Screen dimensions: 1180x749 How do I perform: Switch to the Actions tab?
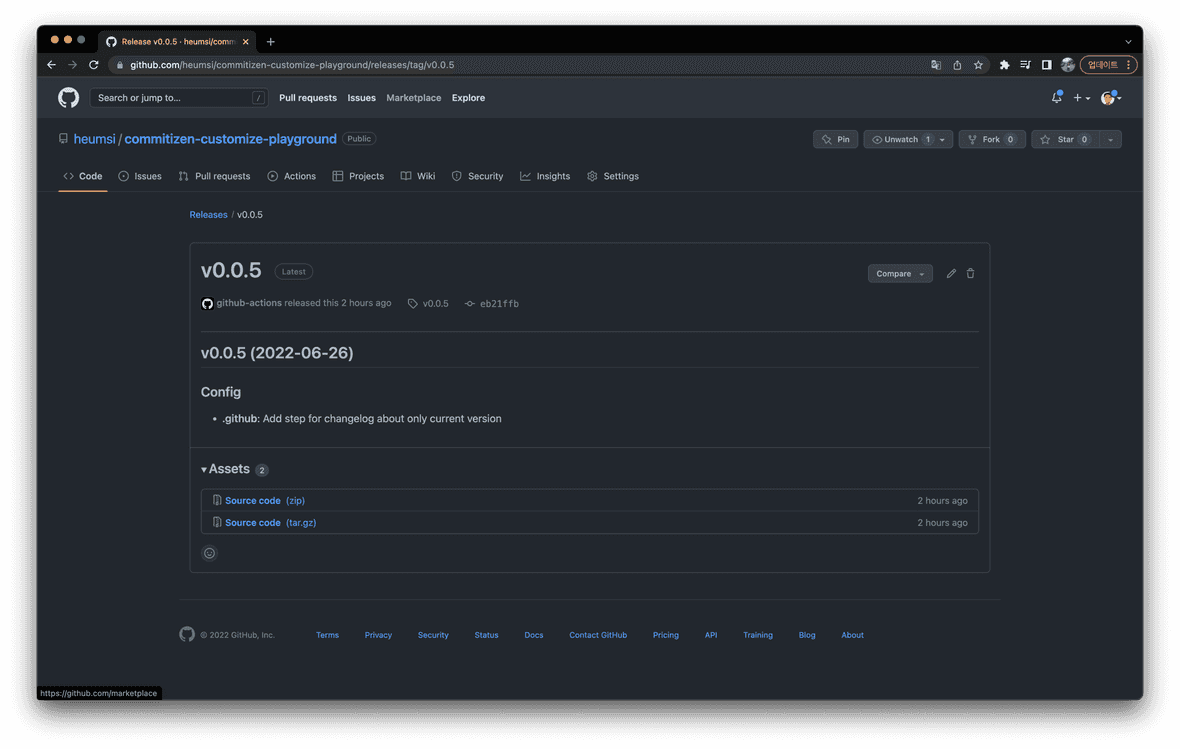click(291, 176)
